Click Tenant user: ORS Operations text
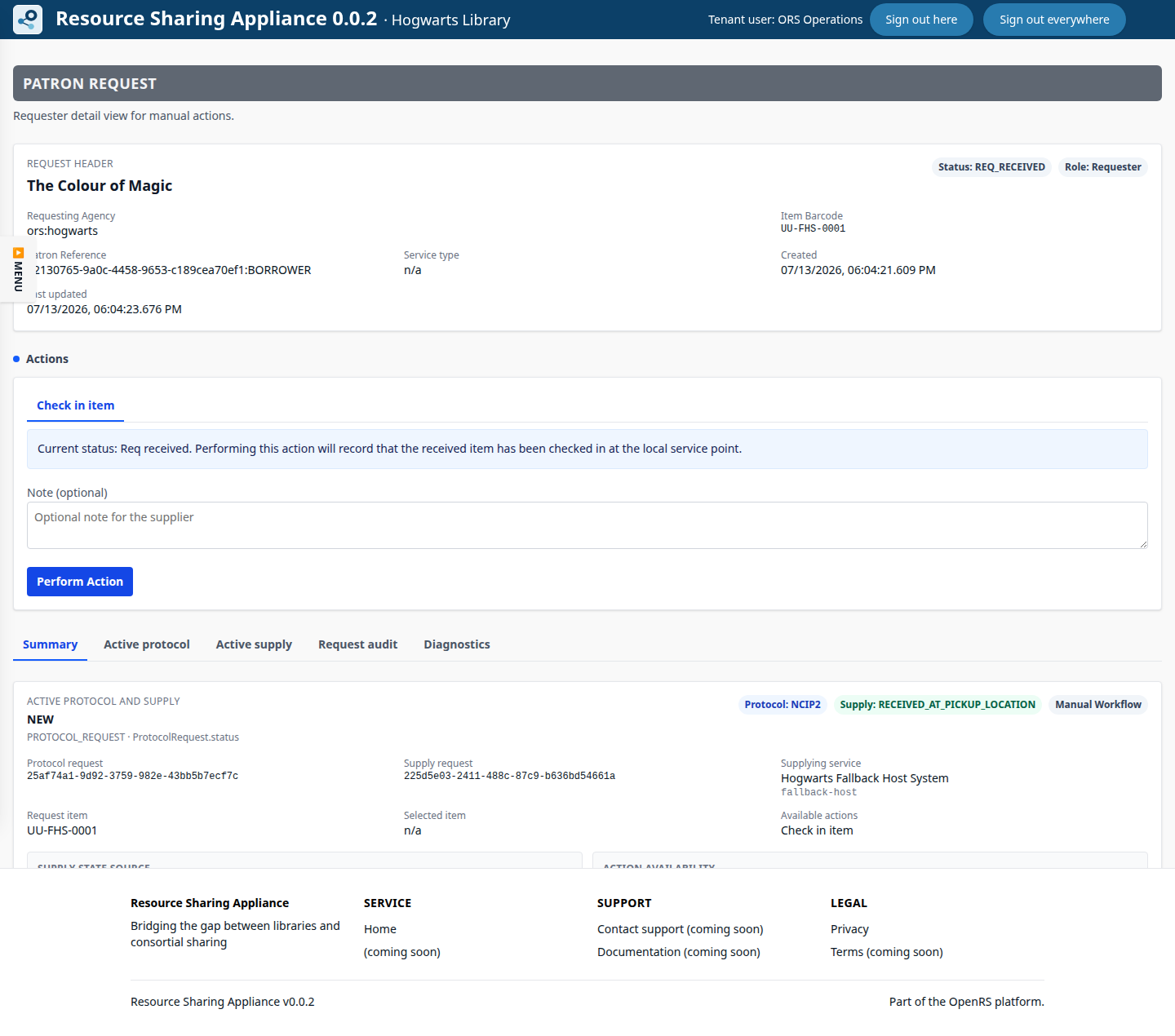This screenshot has width=1175, height=1036. pyautogui.click(x=785, y=20)
